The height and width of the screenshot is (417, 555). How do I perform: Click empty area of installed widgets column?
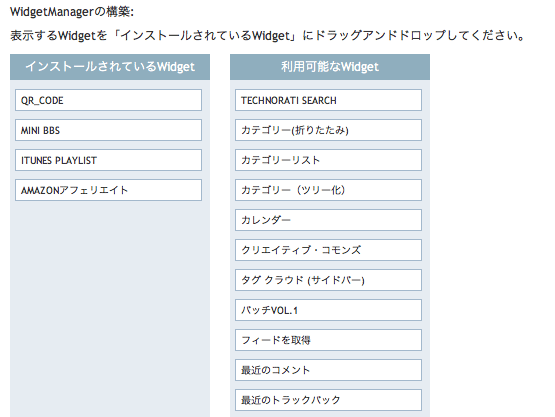click(x=110, y=308)
